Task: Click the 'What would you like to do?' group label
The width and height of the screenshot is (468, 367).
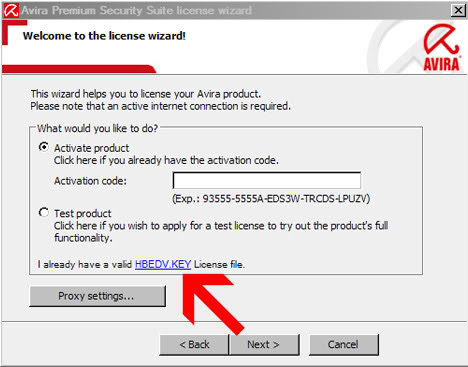Action: point(97,128)
